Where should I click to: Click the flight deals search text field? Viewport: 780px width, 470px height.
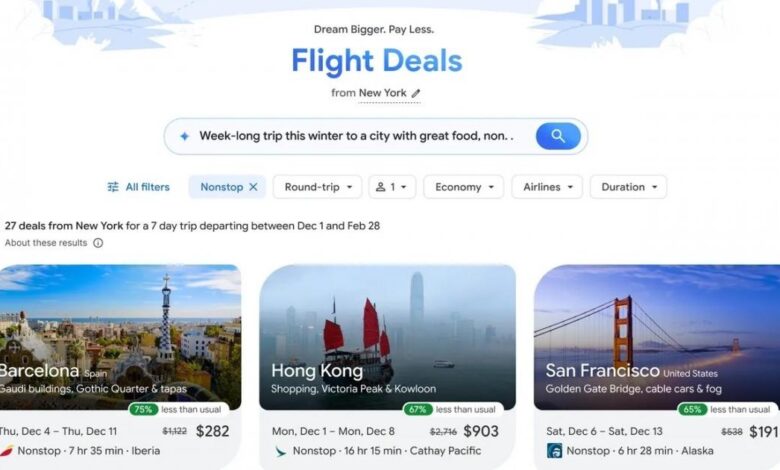pyautogui.click(x=356, y=136)
